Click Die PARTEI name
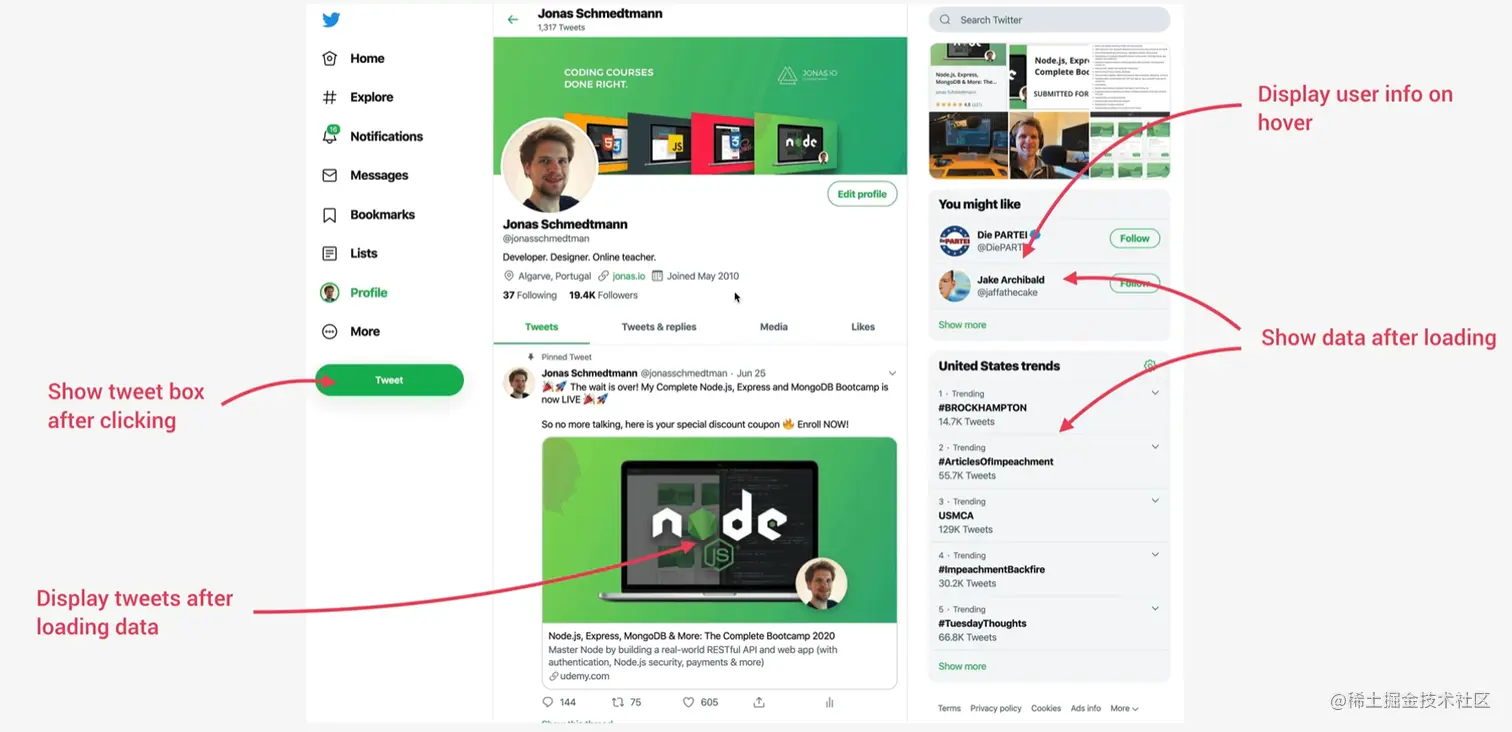 click(1002, 235)
